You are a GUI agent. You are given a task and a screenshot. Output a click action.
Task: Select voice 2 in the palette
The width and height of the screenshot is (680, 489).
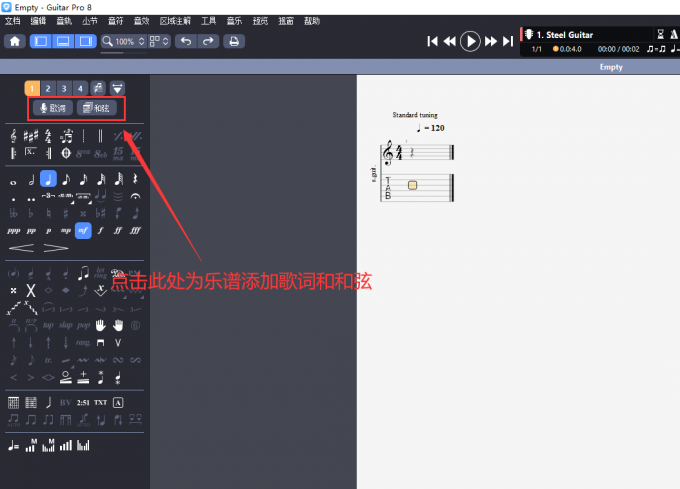(x=48, y=88)
